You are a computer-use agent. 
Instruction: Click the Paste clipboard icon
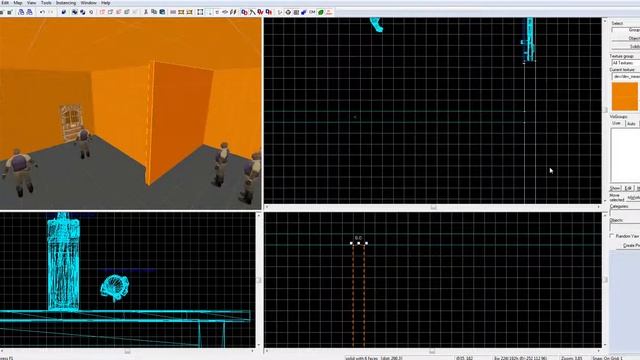pos(162,12)
